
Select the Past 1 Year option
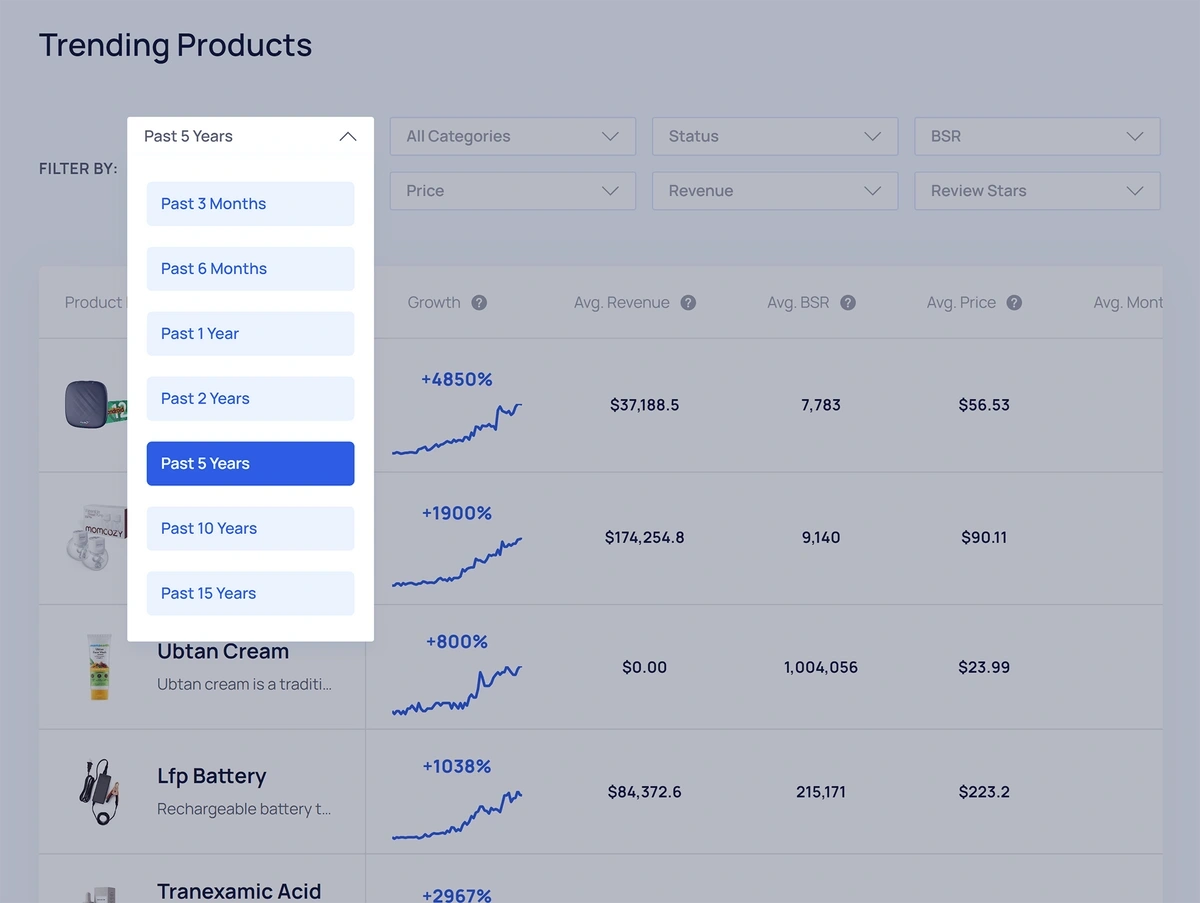point(250,334)
